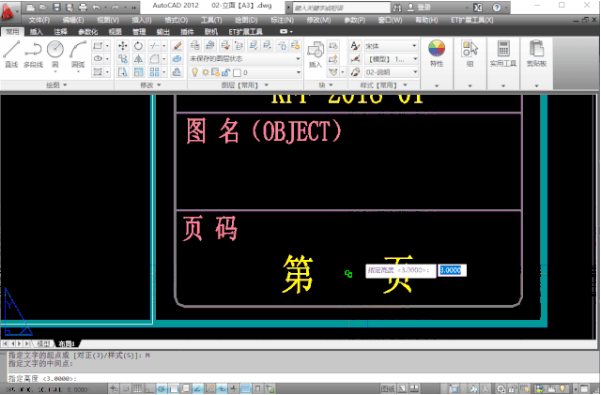Click the Offset tool icon

[177, 72]
